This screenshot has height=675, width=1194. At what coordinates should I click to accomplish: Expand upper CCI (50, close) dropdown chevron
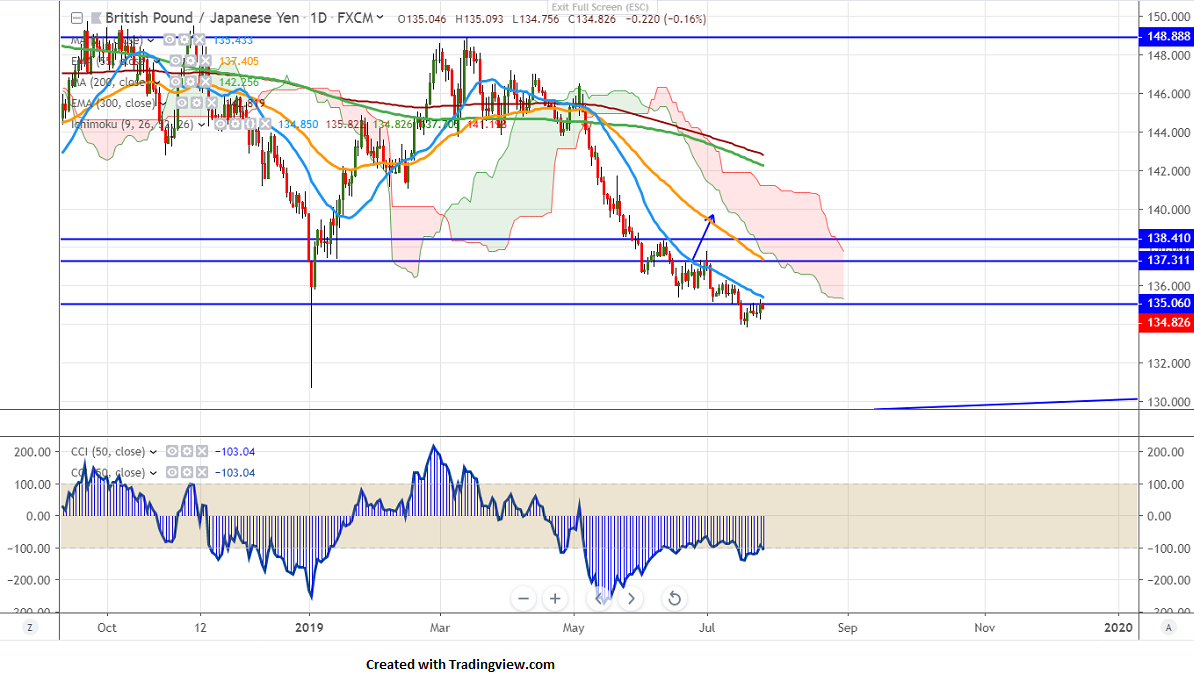(x=153, y=453)
